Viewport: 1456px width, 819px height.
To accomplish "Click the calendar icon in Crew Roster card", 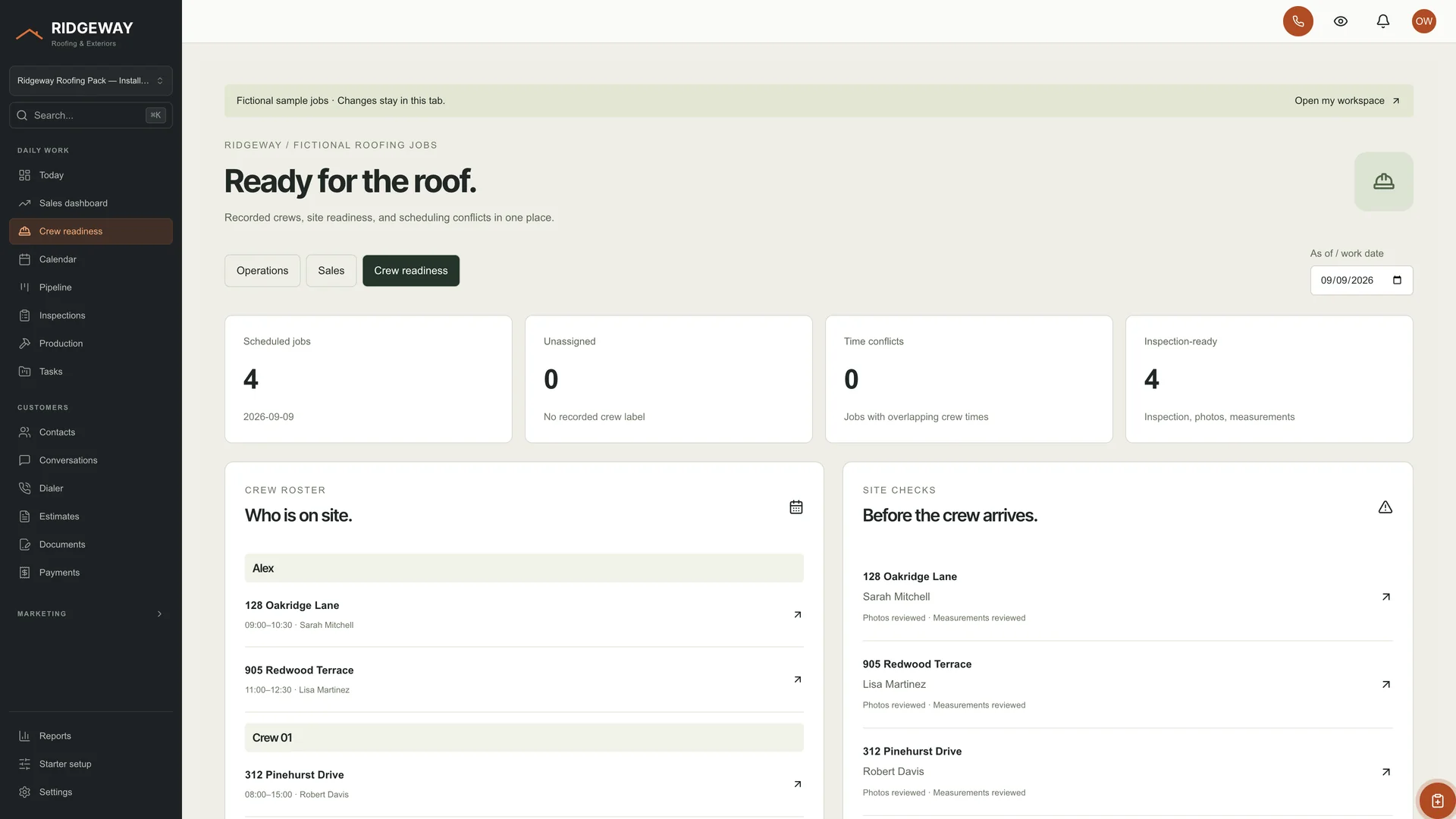I will click(795, 507).
